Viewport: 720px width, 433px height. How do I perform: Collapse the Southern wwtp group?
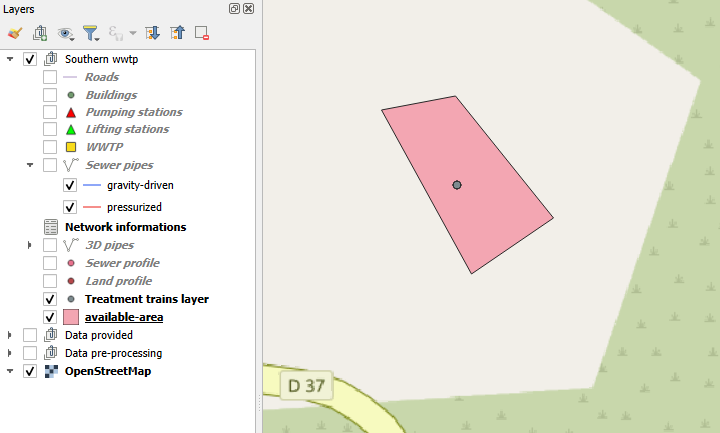click(11, 59)
